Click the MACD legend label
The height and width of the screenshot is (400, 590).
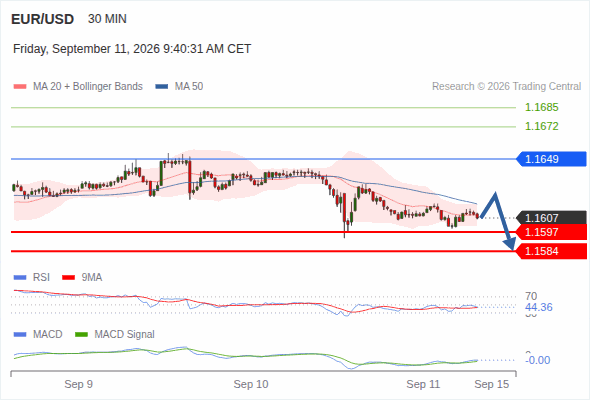pos(47,334)
